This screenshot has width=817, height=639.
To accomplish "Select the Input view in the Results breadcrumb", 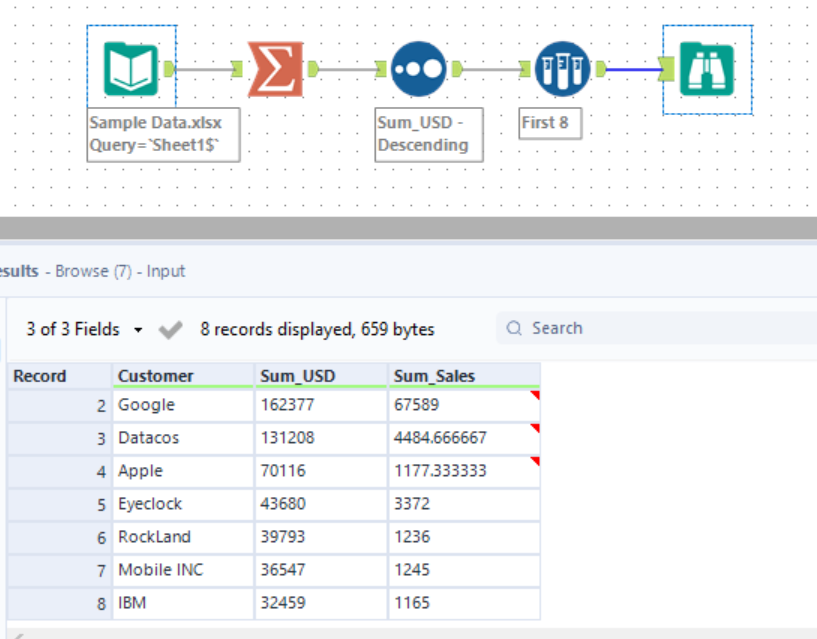I will (166, 270).
